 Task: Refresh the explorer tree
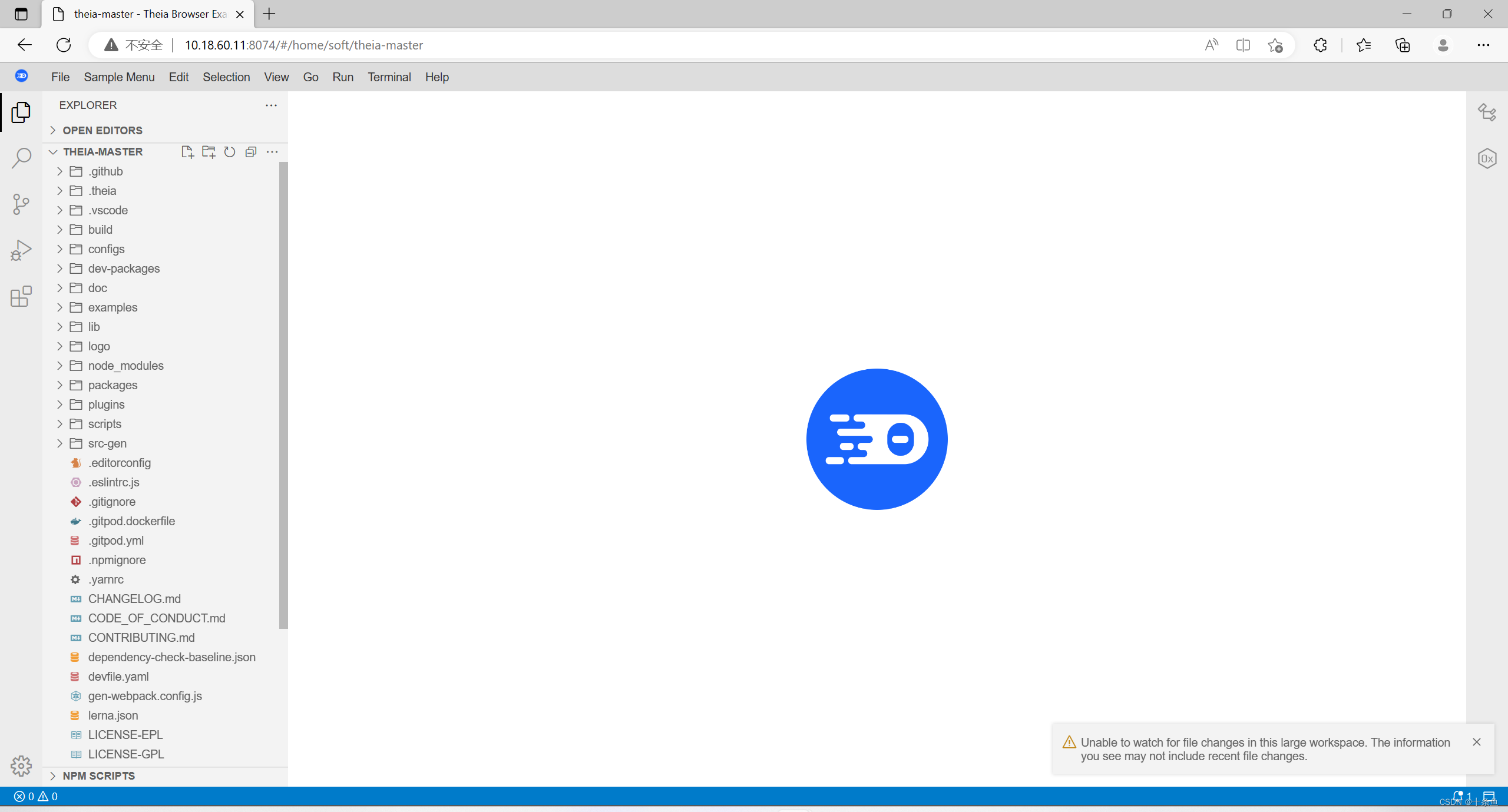[230, 152]
